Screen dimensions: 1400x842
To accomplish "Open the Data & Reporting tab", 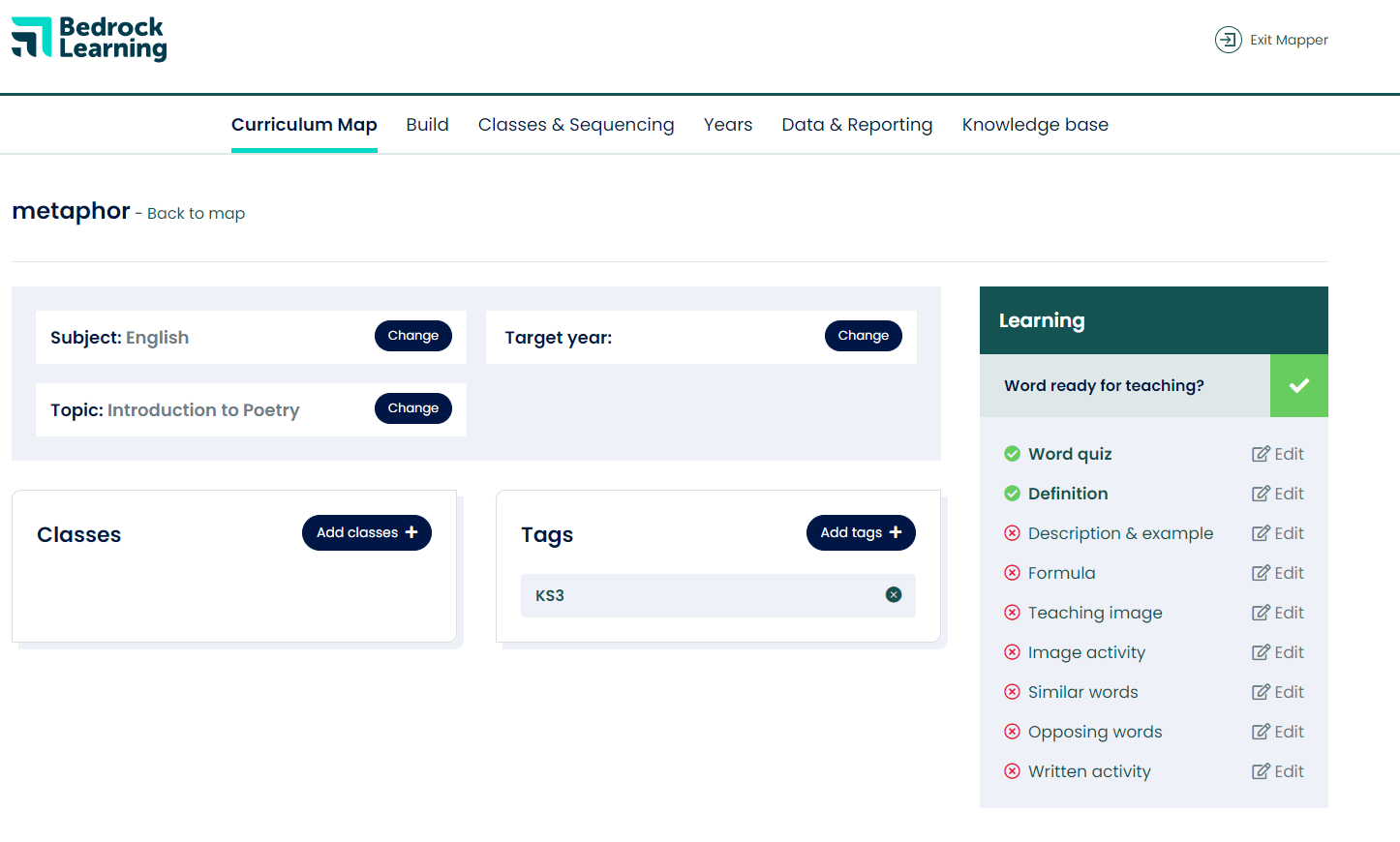I will pyautogui.click(x=857, y=125).
